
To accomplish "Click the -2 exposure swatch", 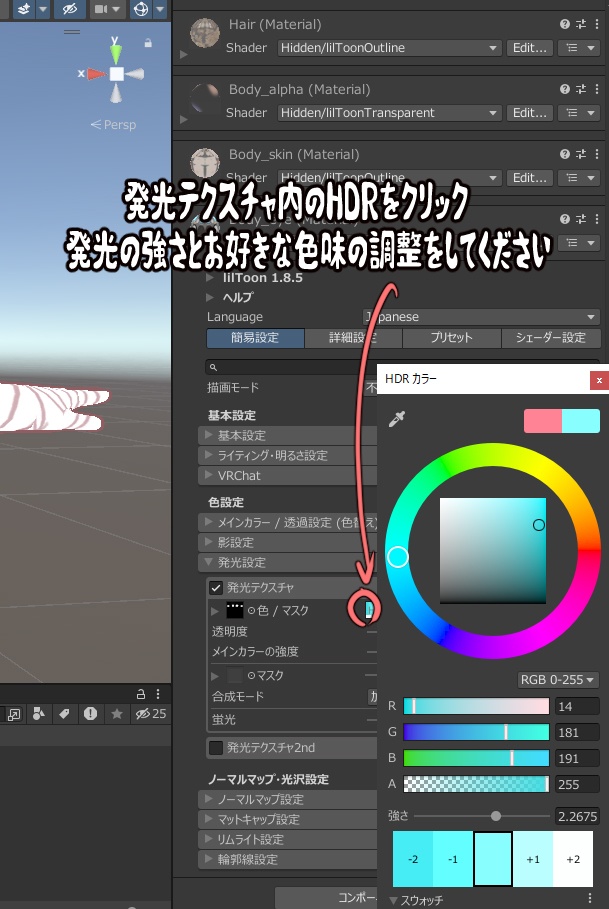I will click(413, 859).
